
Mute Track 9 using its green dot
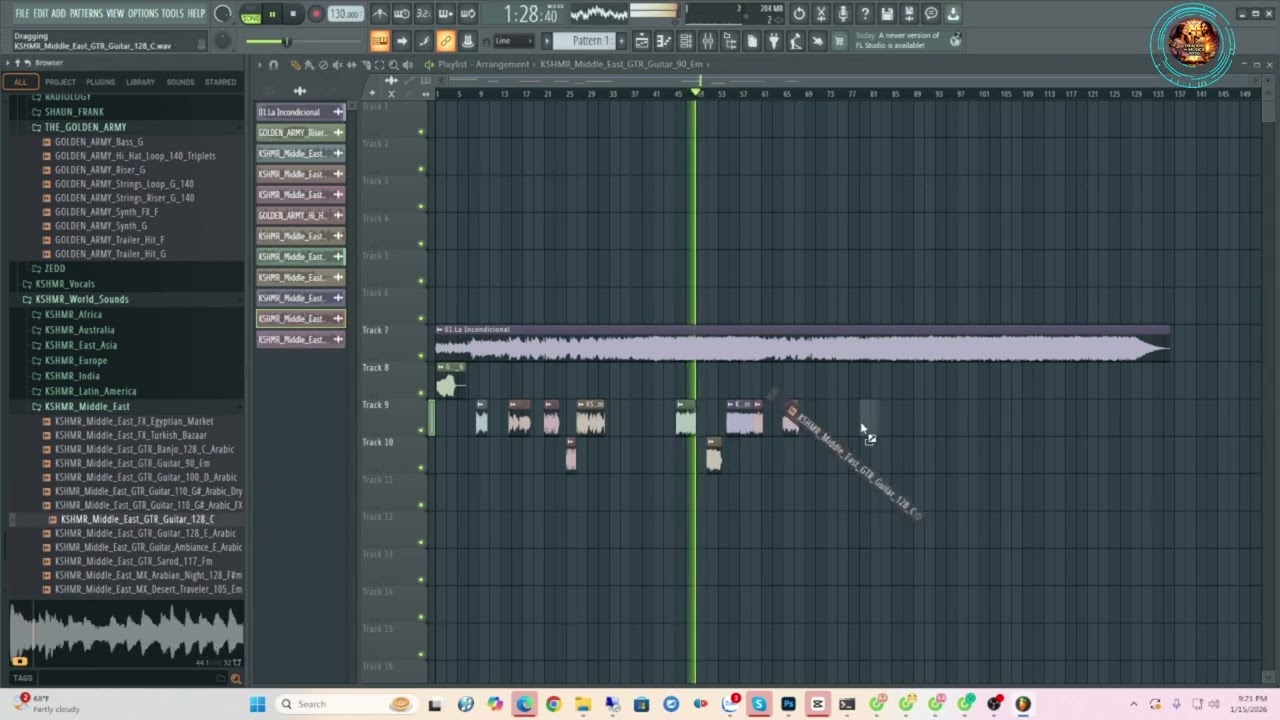click(x=421, y=431)
